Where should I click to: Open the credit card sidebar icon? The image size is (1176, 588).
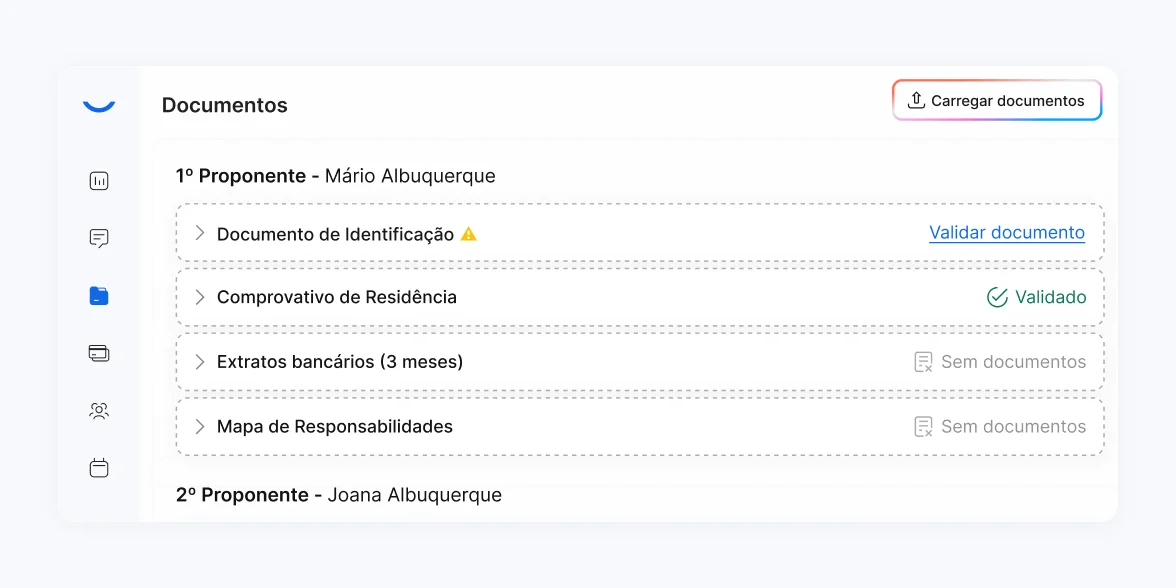click(99, 353)
